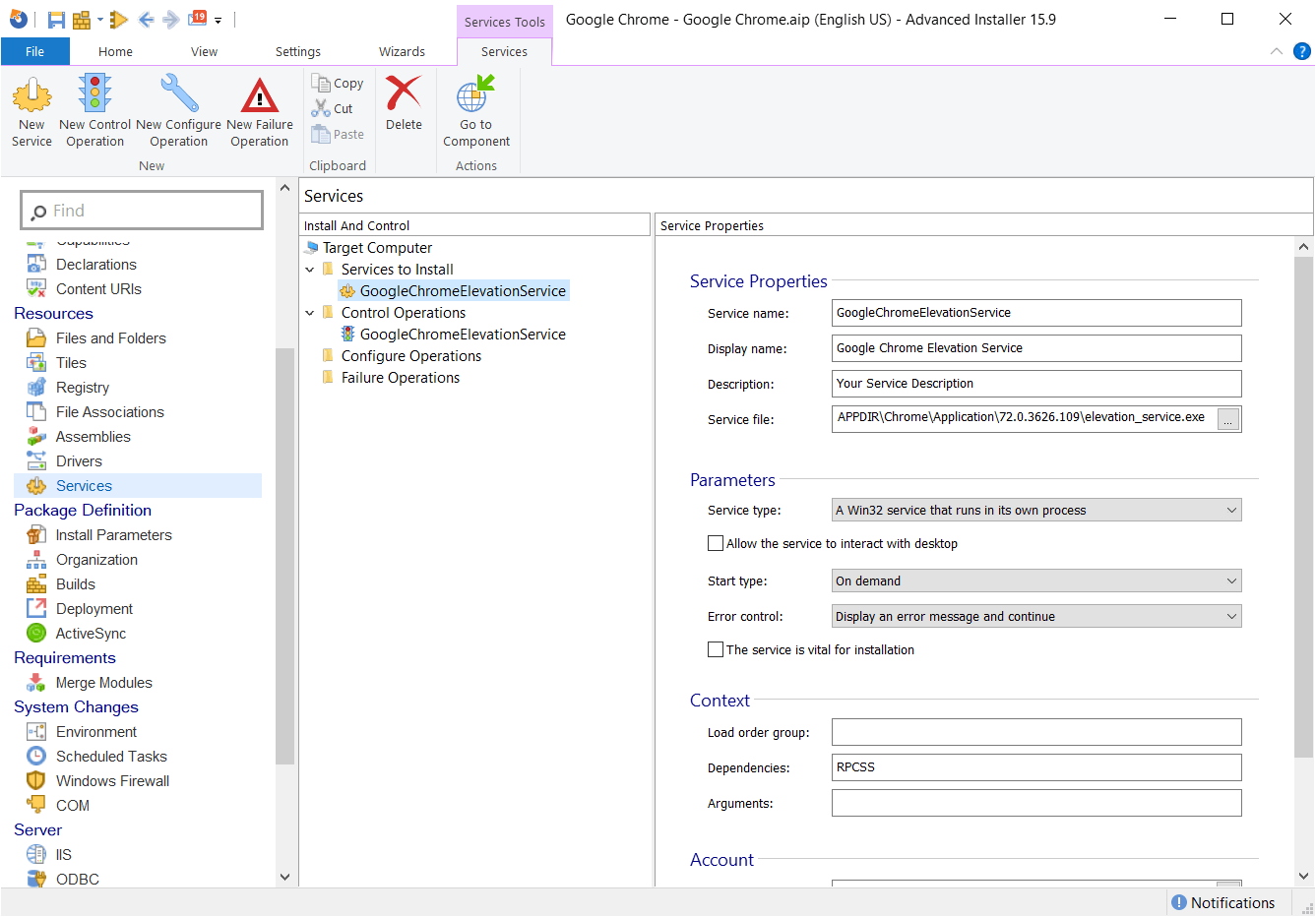Viewport: 1316px width, 917px height.
Task: Click the left pane scroll up arrow
Action: (284, 188)
